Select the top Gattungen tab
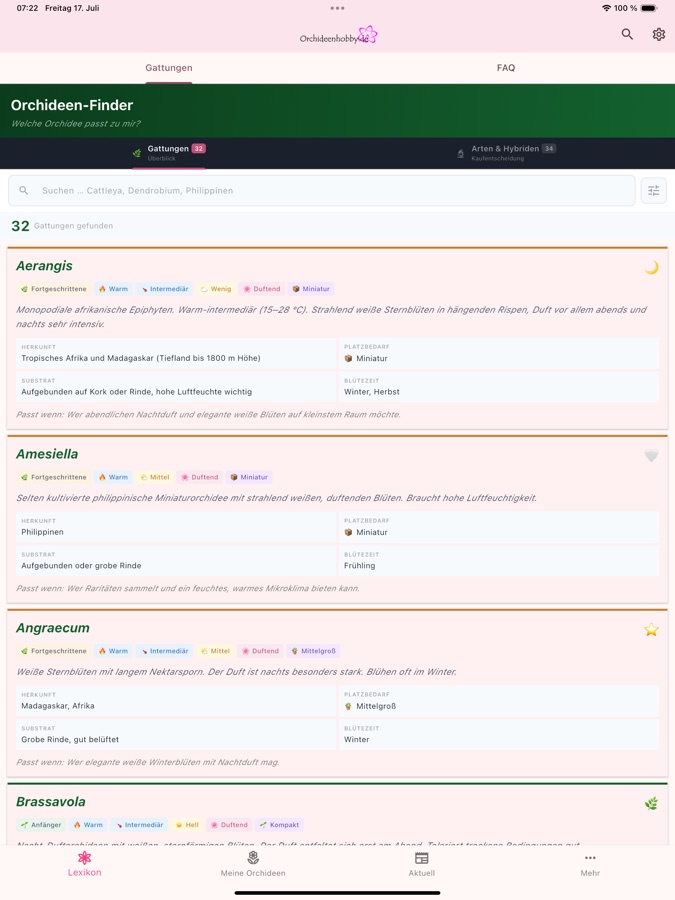Viewport: 675px width, 900px height. pos(169,68)
